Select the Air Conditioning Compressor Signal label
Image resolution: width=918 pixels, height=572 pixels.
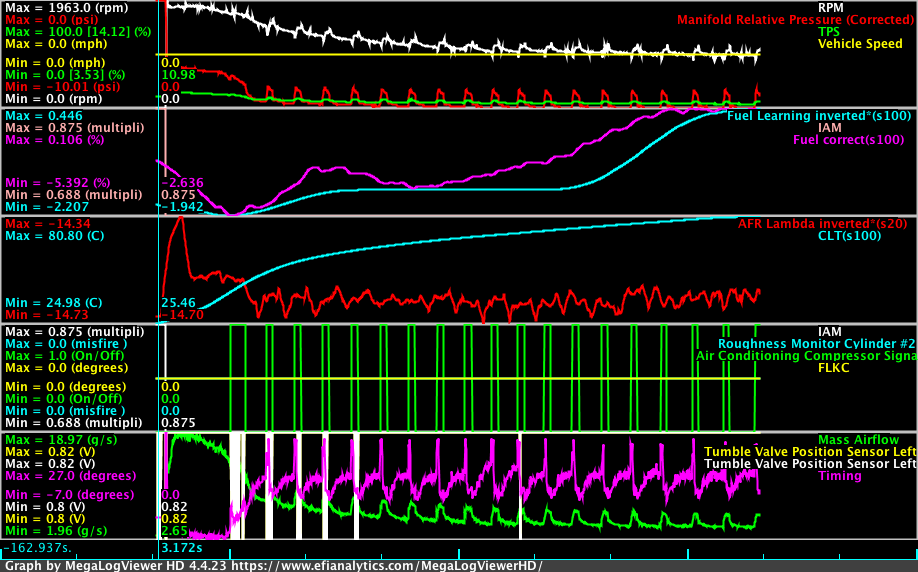click(806, 355)
